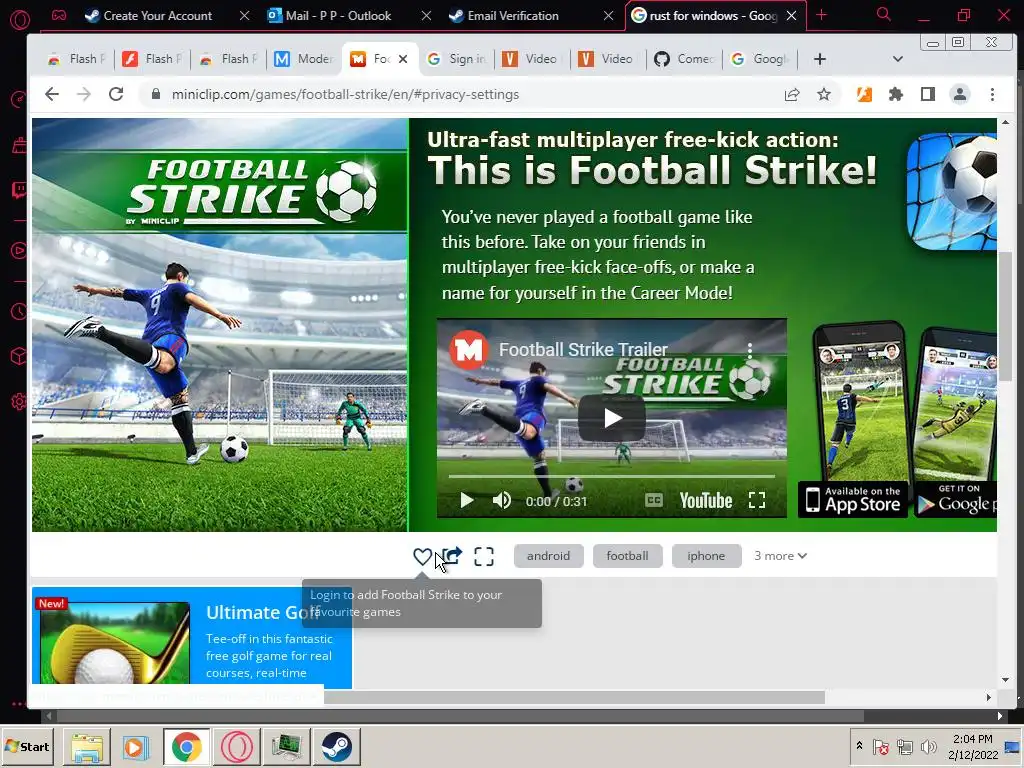Click the small play button in the video controls

click(x=466, y=501)
